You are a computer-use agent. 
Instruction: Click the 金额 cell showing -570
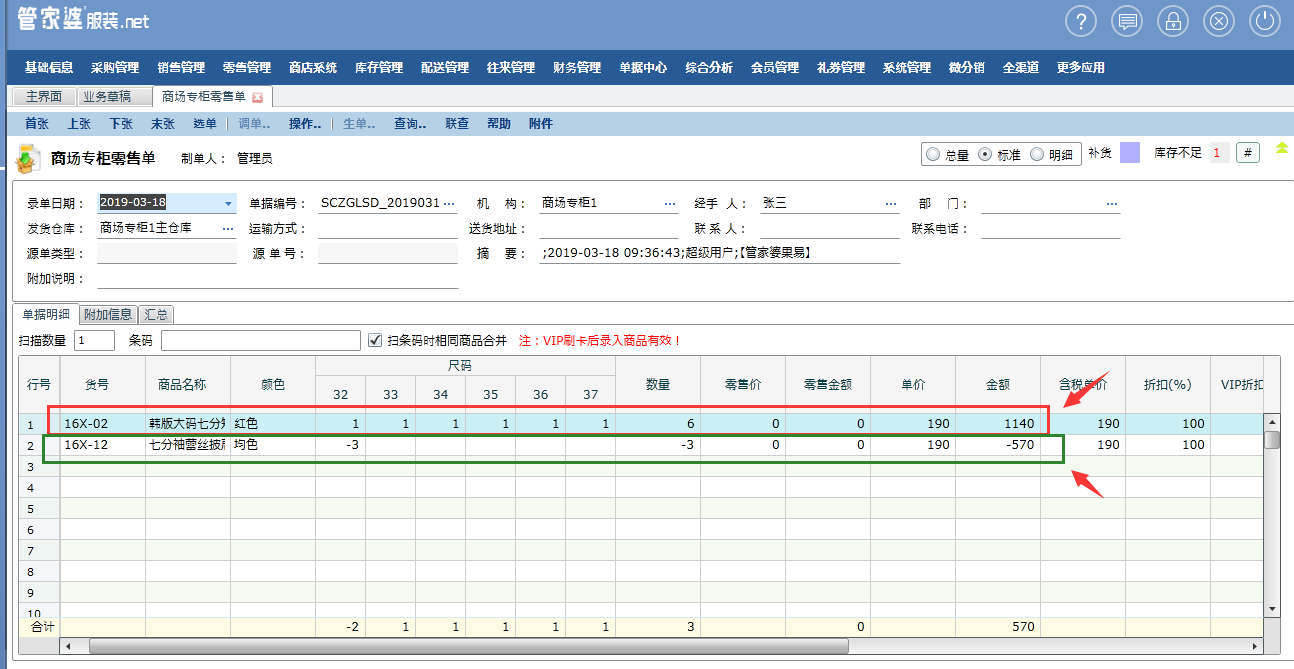(x=998, y=445)
